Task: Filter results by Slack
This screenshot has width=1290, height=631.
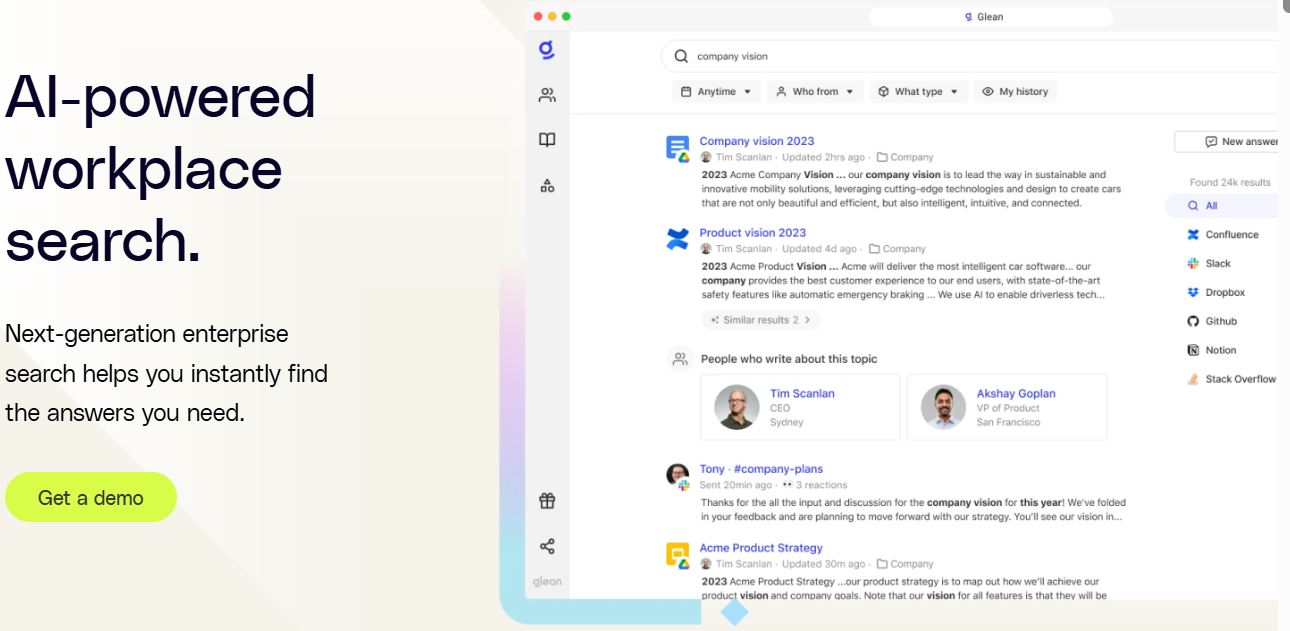Action: [x=1217, y=264]
